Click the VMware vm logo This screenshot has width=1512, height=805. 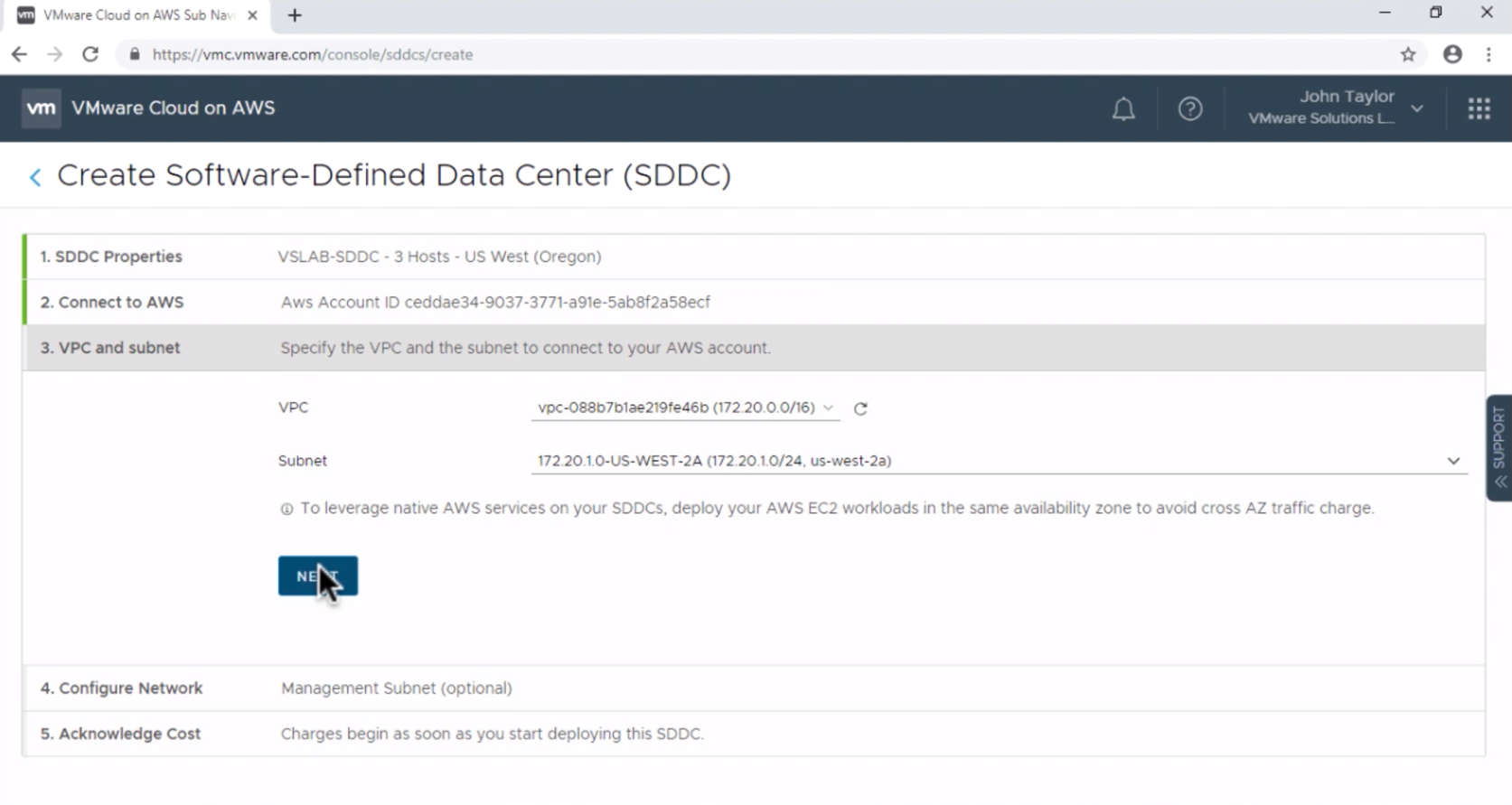tap(41, 108)
